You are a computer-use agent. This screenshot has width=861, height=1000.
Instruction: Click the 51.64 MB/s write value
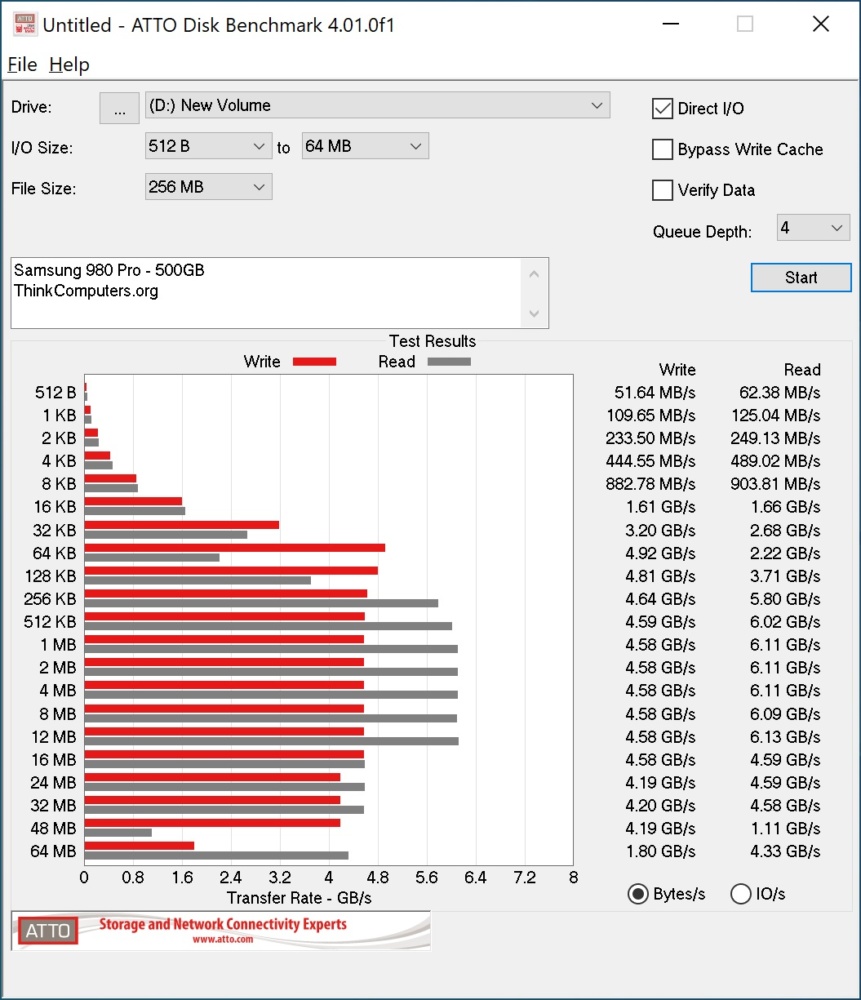[654, 392]
